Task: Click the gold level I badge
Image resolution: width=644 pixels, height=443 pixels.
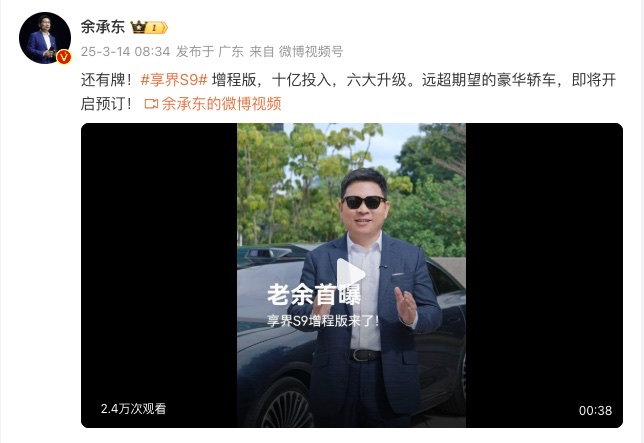Action: [x=157, y=28]
